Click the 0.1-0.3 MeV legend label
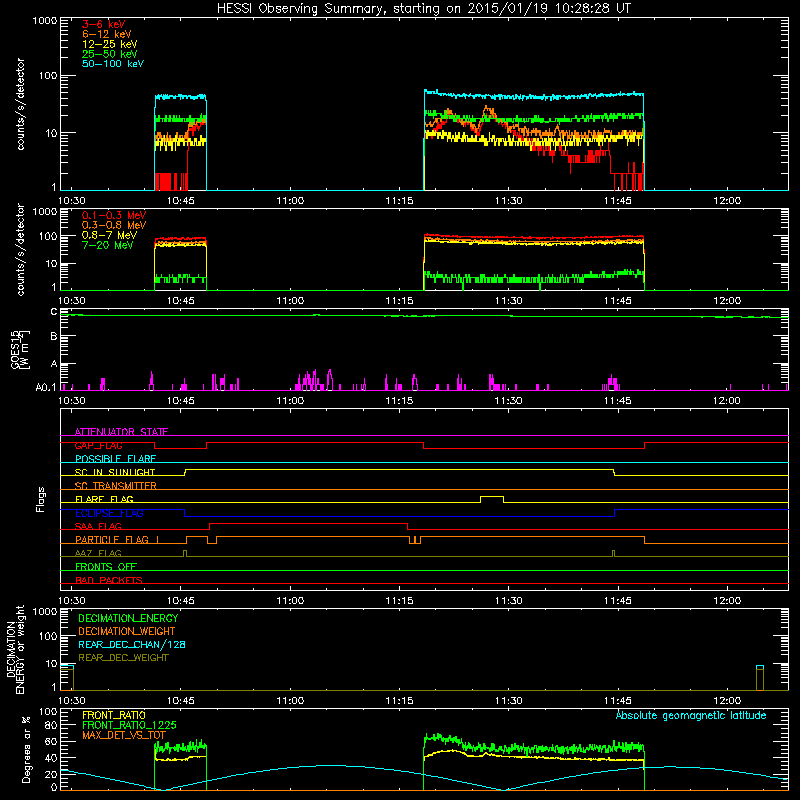Viewport: 800px width, 800px height. (x=114, y=215)
